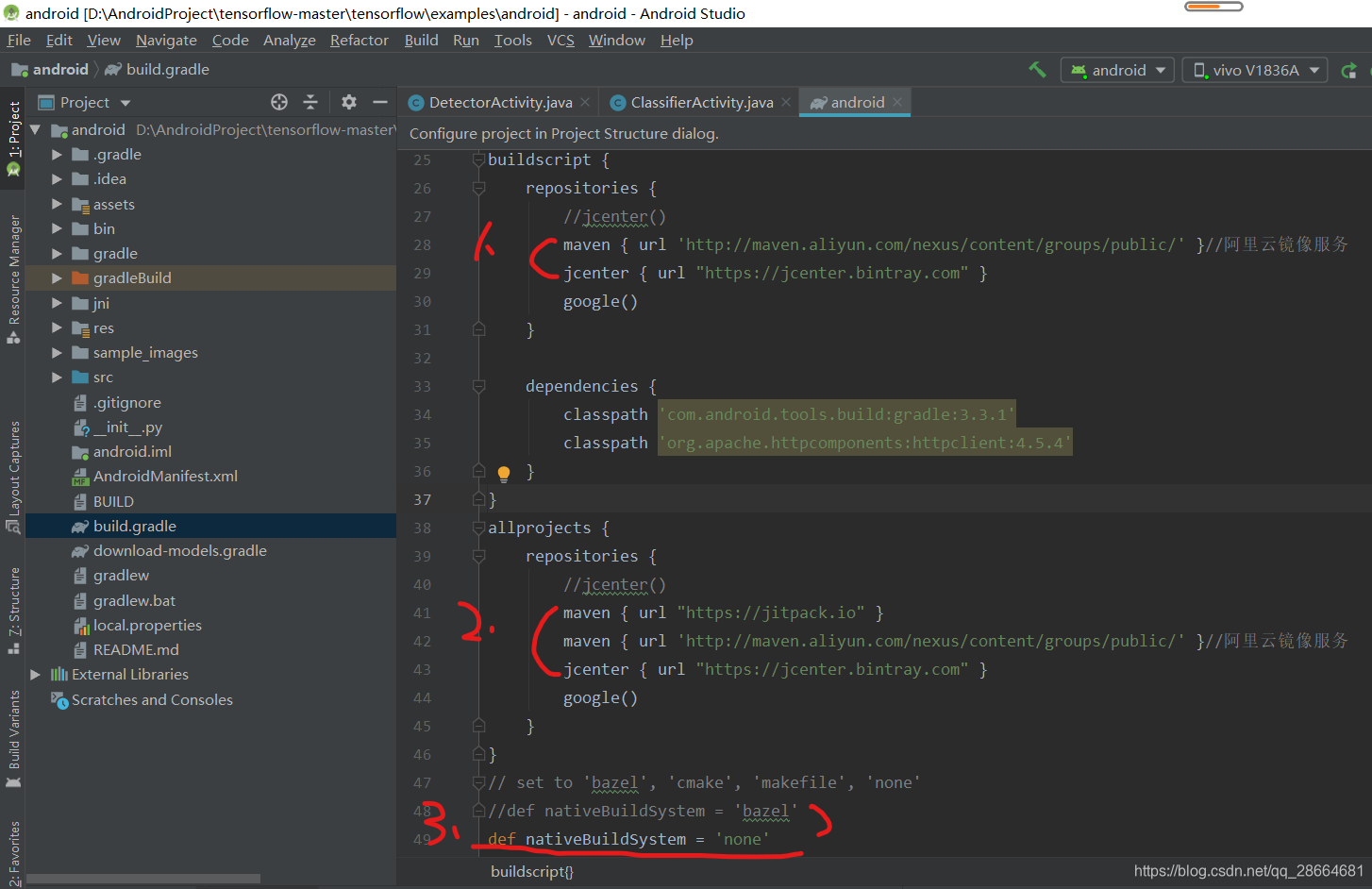Open the VCS menu
The height and width of the screenshot is (889, 1372).
(561, 40)
